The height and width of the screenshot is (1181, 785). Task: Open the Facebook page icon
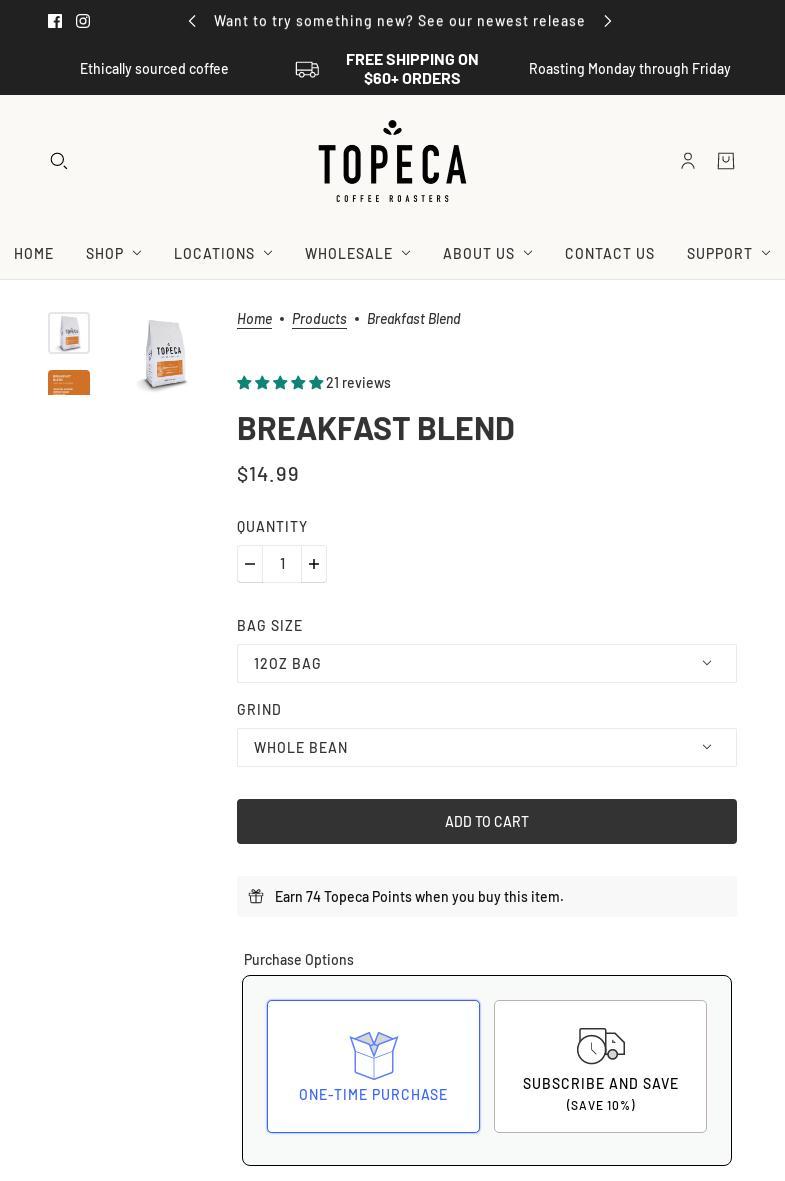click(x=55, y=21)
